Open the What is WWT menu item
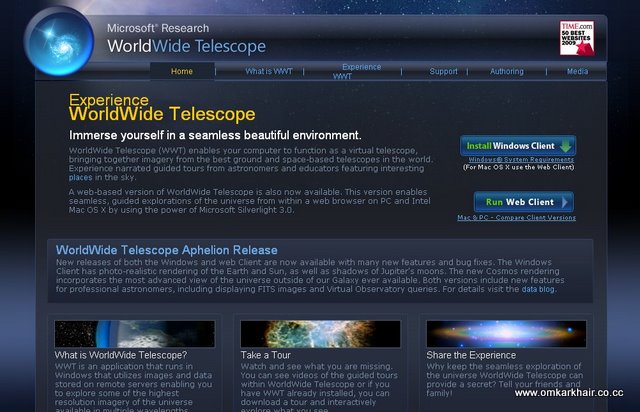Viewport: 640px width, 412px height. point(269,71)
